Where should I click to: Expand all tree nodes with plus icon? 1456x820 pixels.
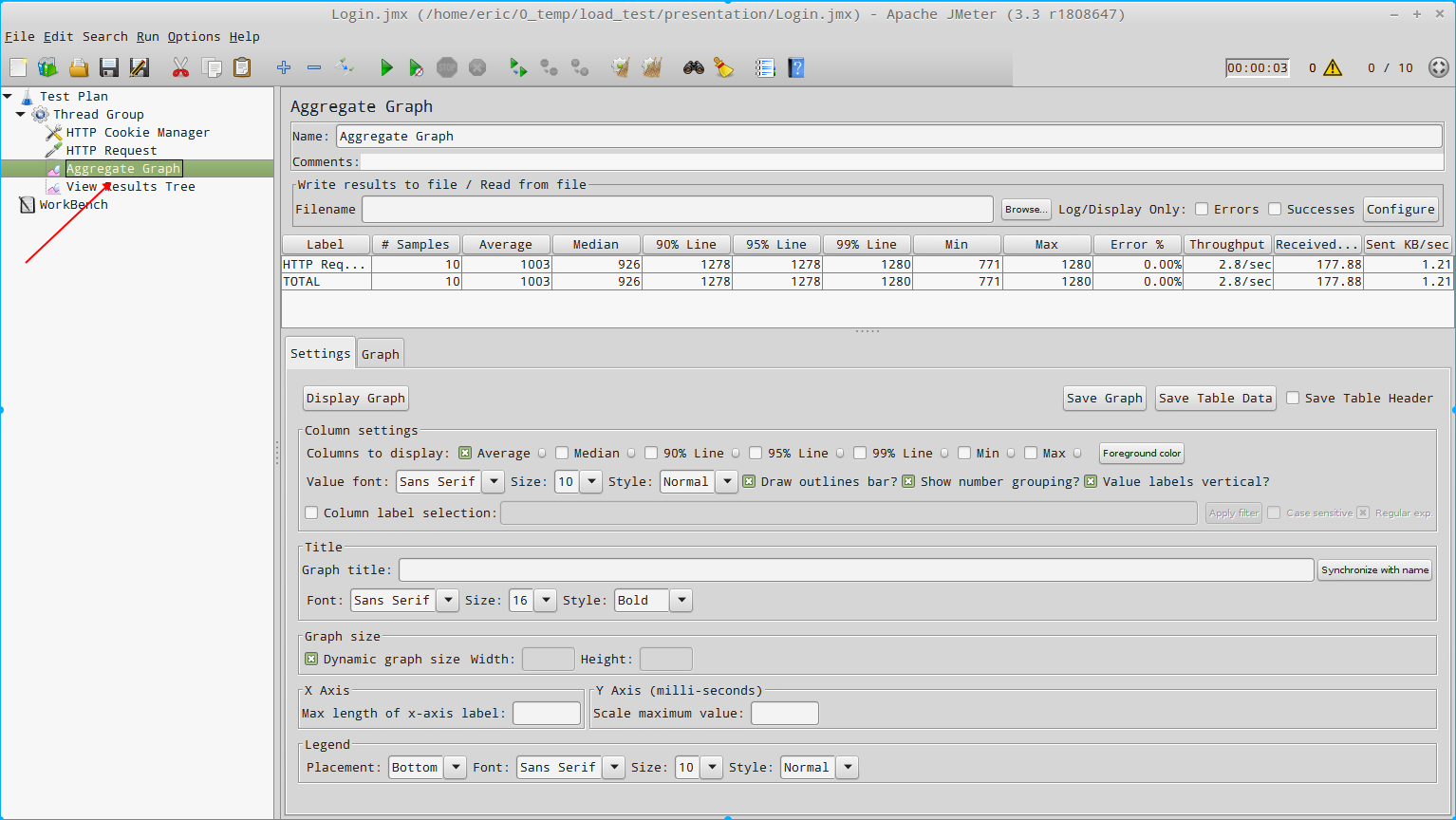[283, 67]
